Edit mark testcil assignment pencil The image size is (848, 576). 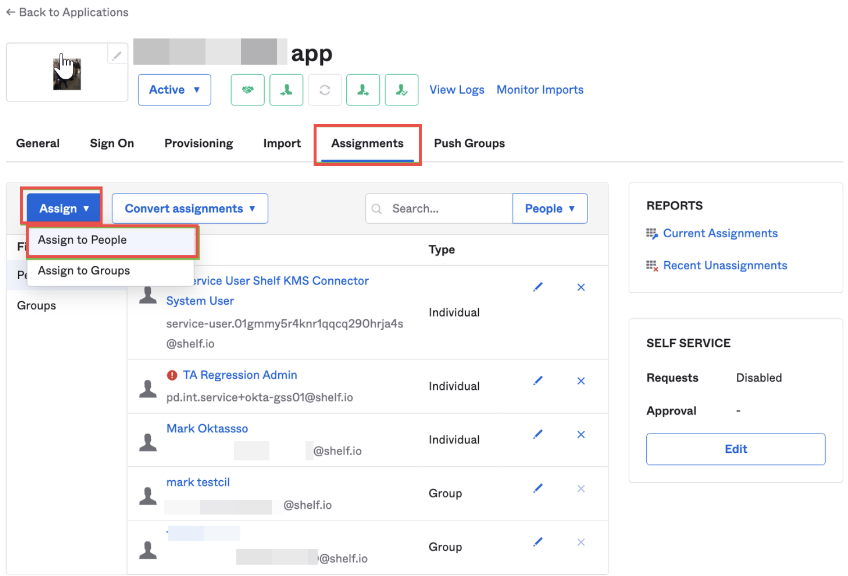[538, 488]
